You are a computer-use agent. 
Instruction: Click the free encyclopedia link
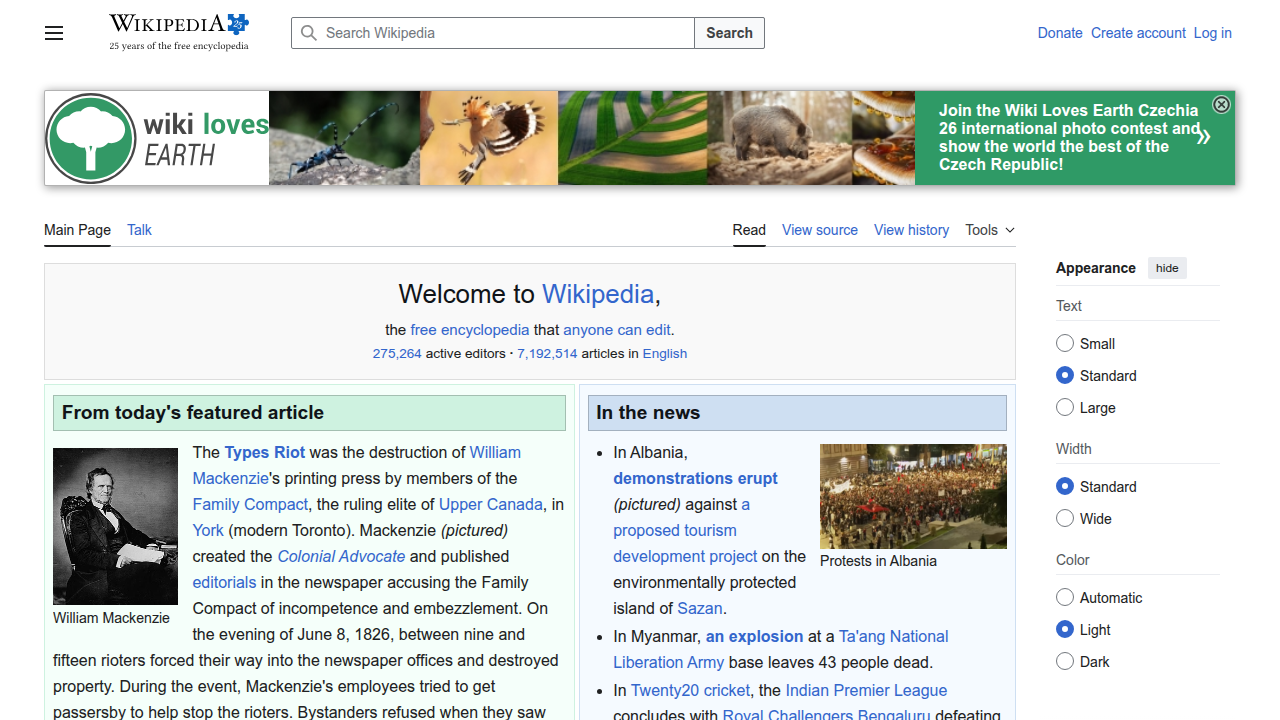coord(470,330)
